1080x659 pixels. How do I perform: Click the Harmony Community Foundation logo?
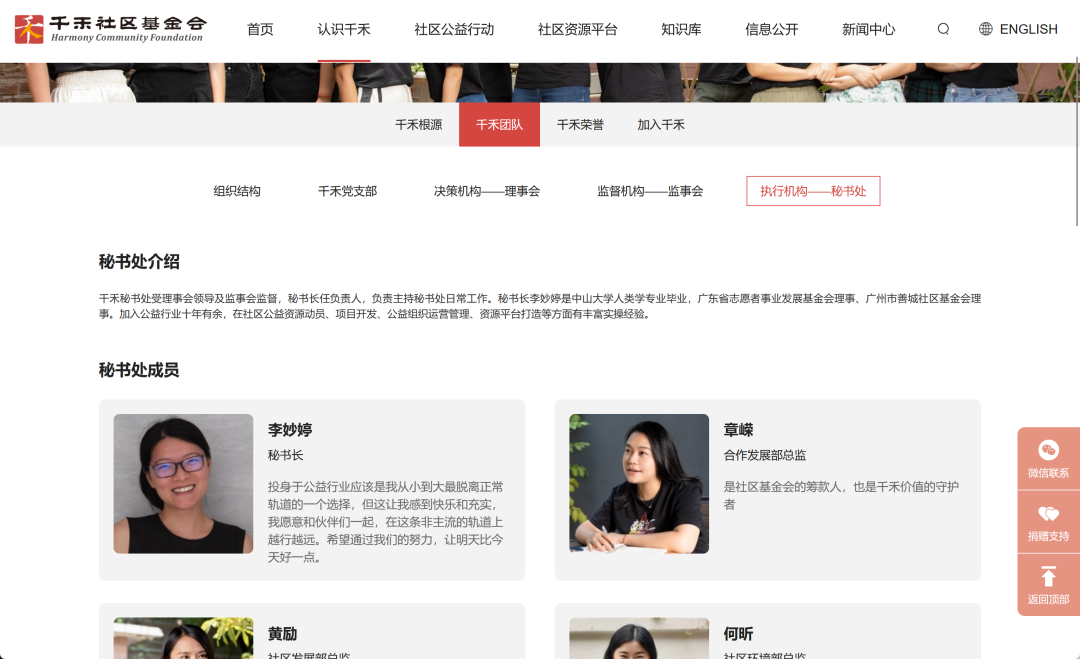coord(110,29)
